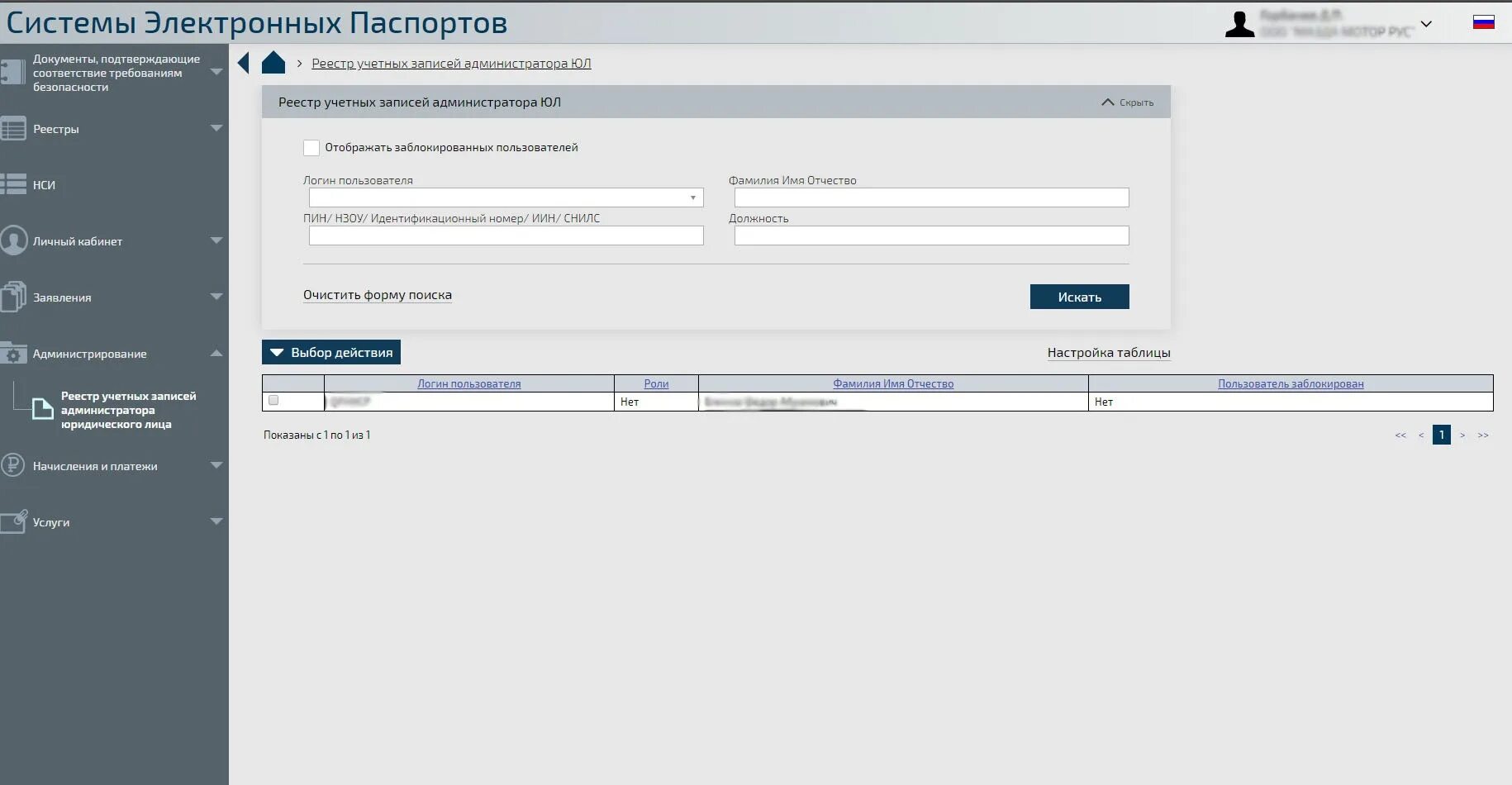This screenshot has height=785, width=1512.
Task: Click the Личный кабинет person icon
Action: tap(13, 240)
